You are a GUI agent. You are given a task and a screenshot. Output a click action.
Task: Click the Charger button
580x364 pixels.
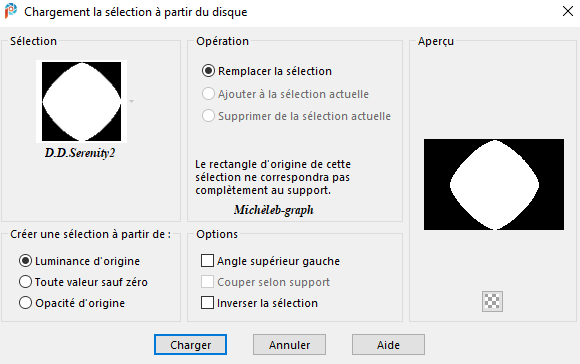coord(190,345)
